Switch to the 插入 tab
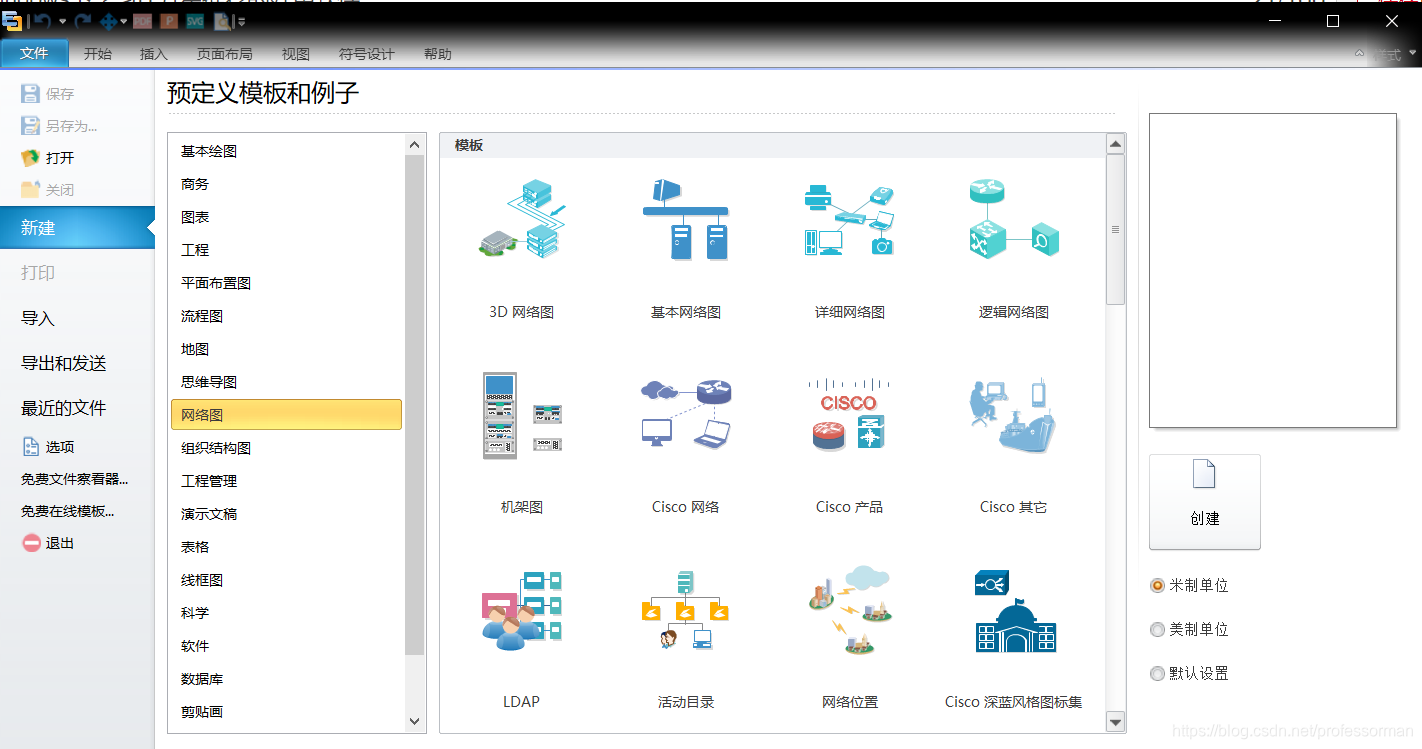The width and height of the screenshot is (1422, 749). click(154, 54)
